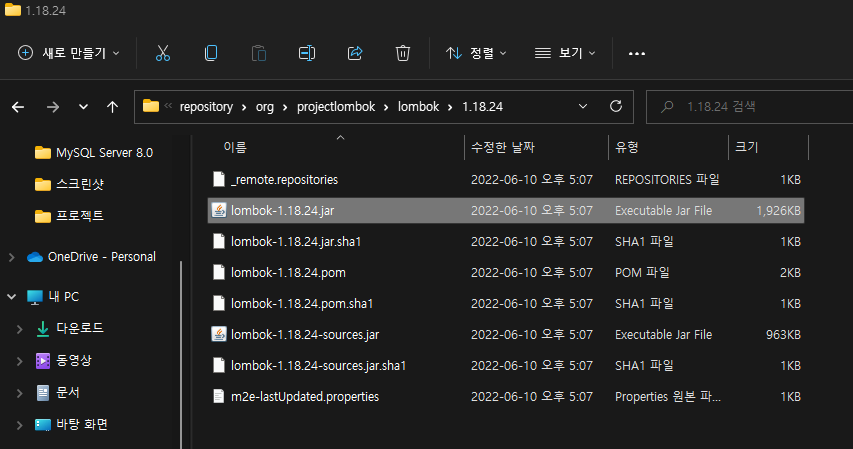Click the jar icon of lombok-1.18.24.jar
Viewport: 853px width, 449px height.
[x=219, y=210]
